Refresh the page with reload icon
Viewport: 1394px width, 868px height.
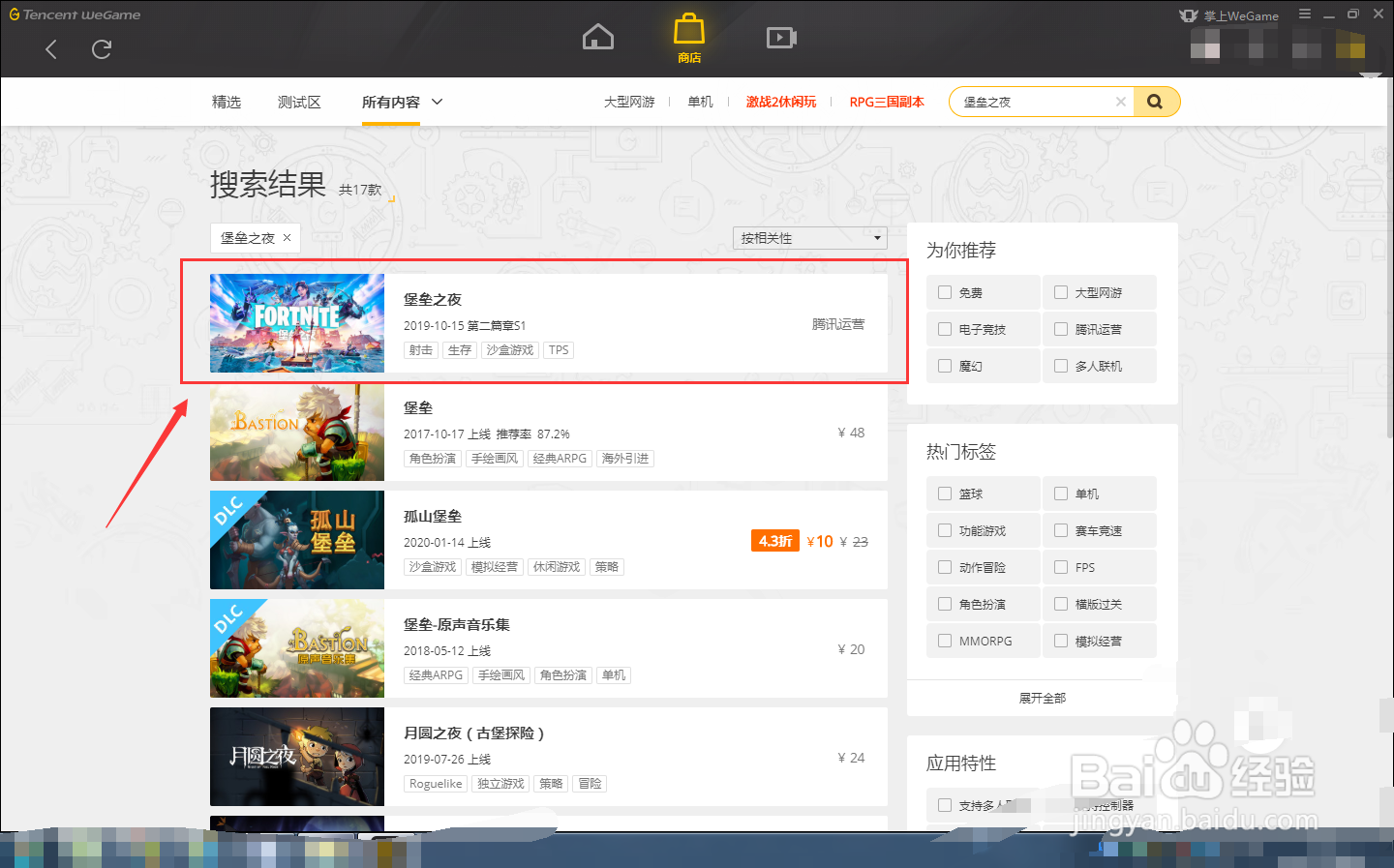(x=102, y=49)
